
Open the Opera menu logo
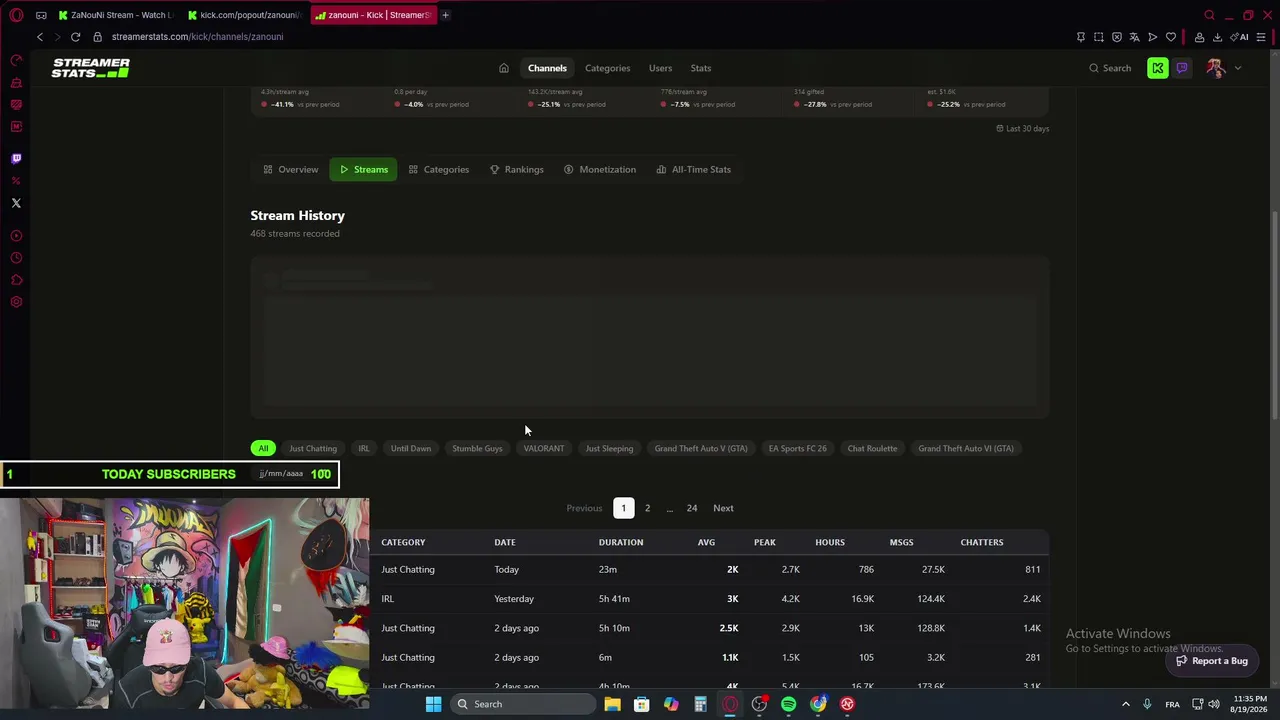pos(16,15)
